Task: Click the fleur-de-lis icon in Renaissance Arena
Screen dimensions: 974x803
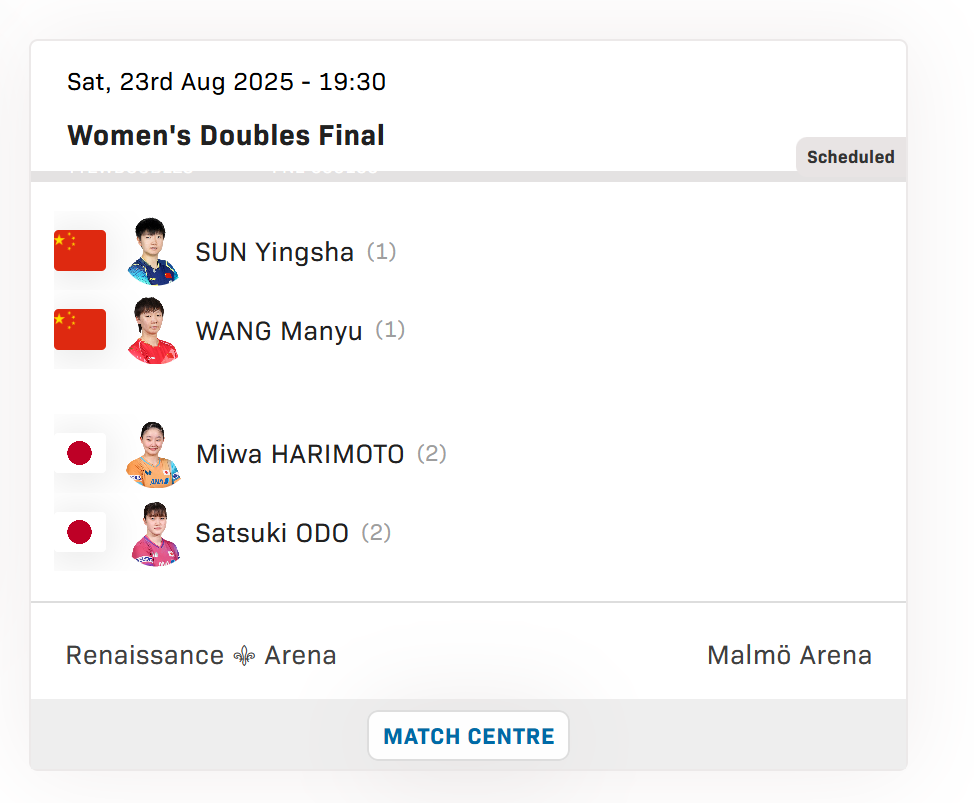Action: 244,655
